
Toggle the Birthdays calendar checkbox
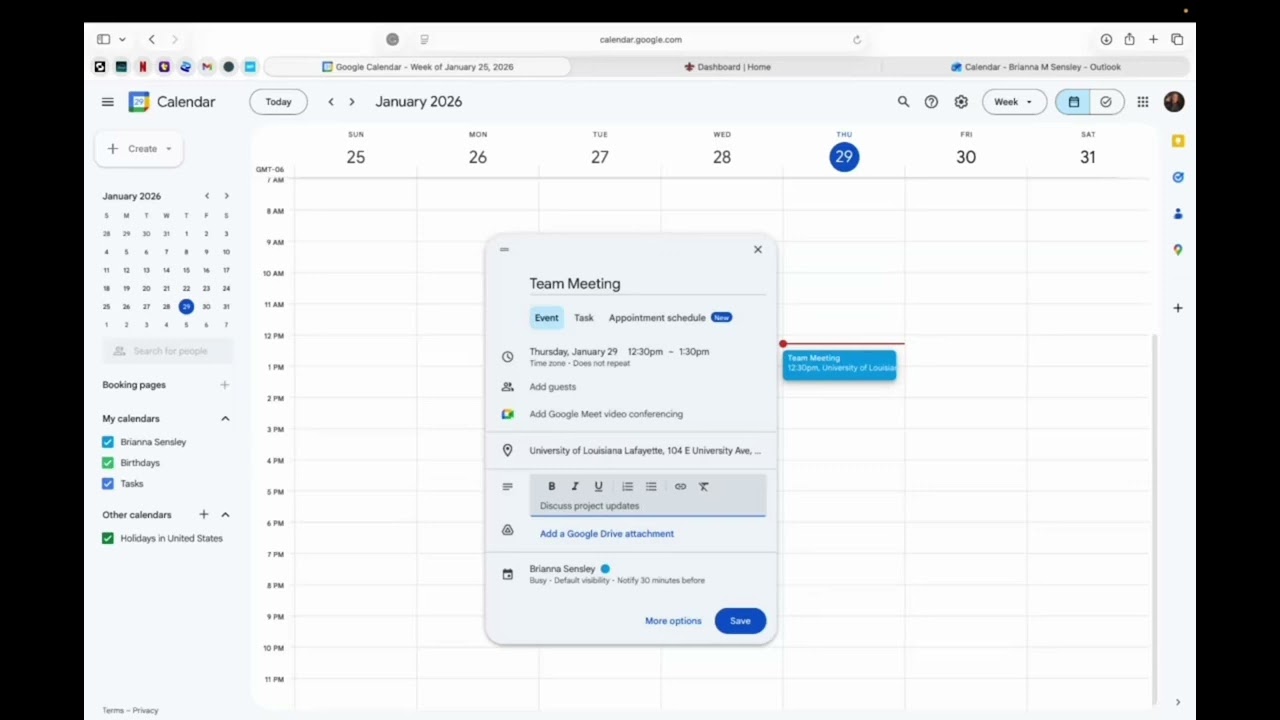point(108,463)
